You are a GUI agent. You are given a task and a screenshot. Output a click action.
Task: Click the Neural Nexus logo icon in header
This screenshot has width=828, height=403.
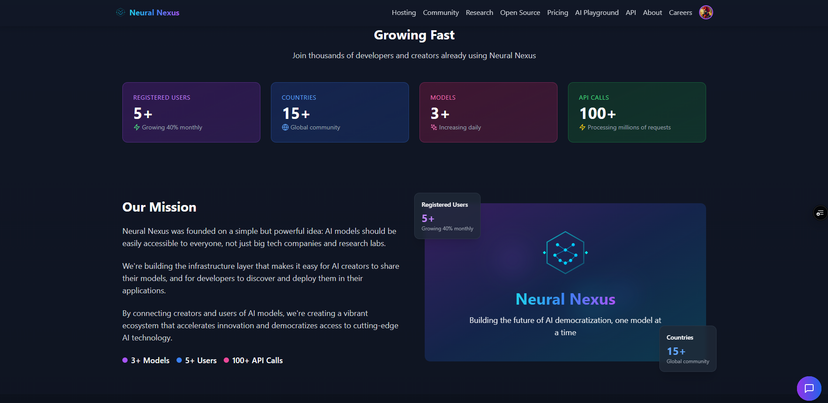click(x=120, y=13)
